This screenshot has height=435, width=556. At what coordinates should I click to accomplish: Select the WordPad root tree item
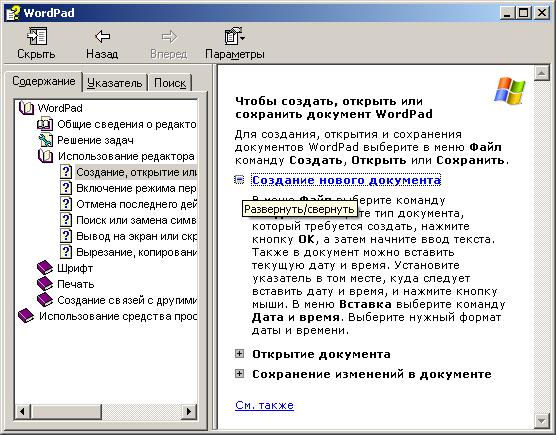coord(60,108)
